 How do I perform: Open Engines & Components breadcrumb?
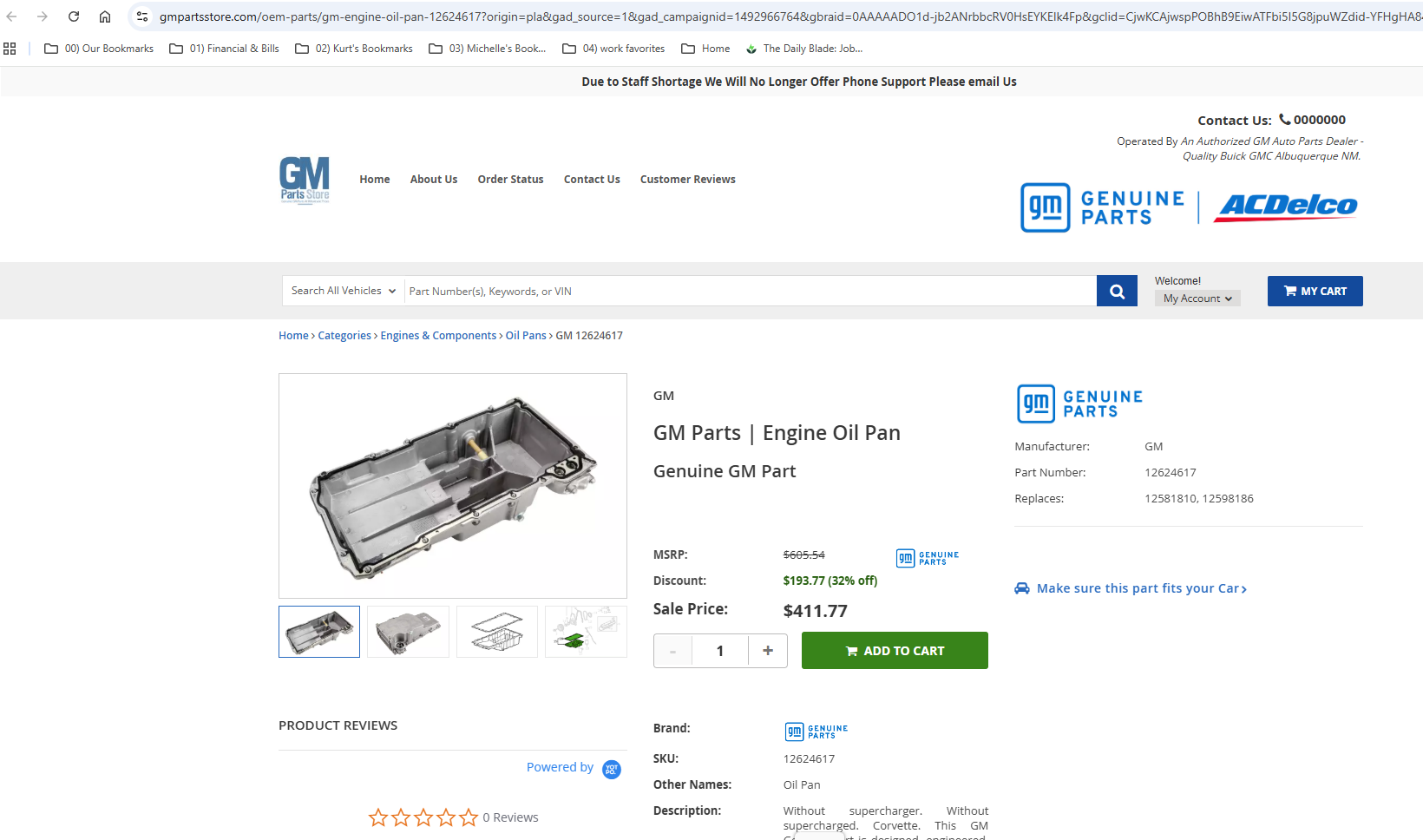coord(438,336)
